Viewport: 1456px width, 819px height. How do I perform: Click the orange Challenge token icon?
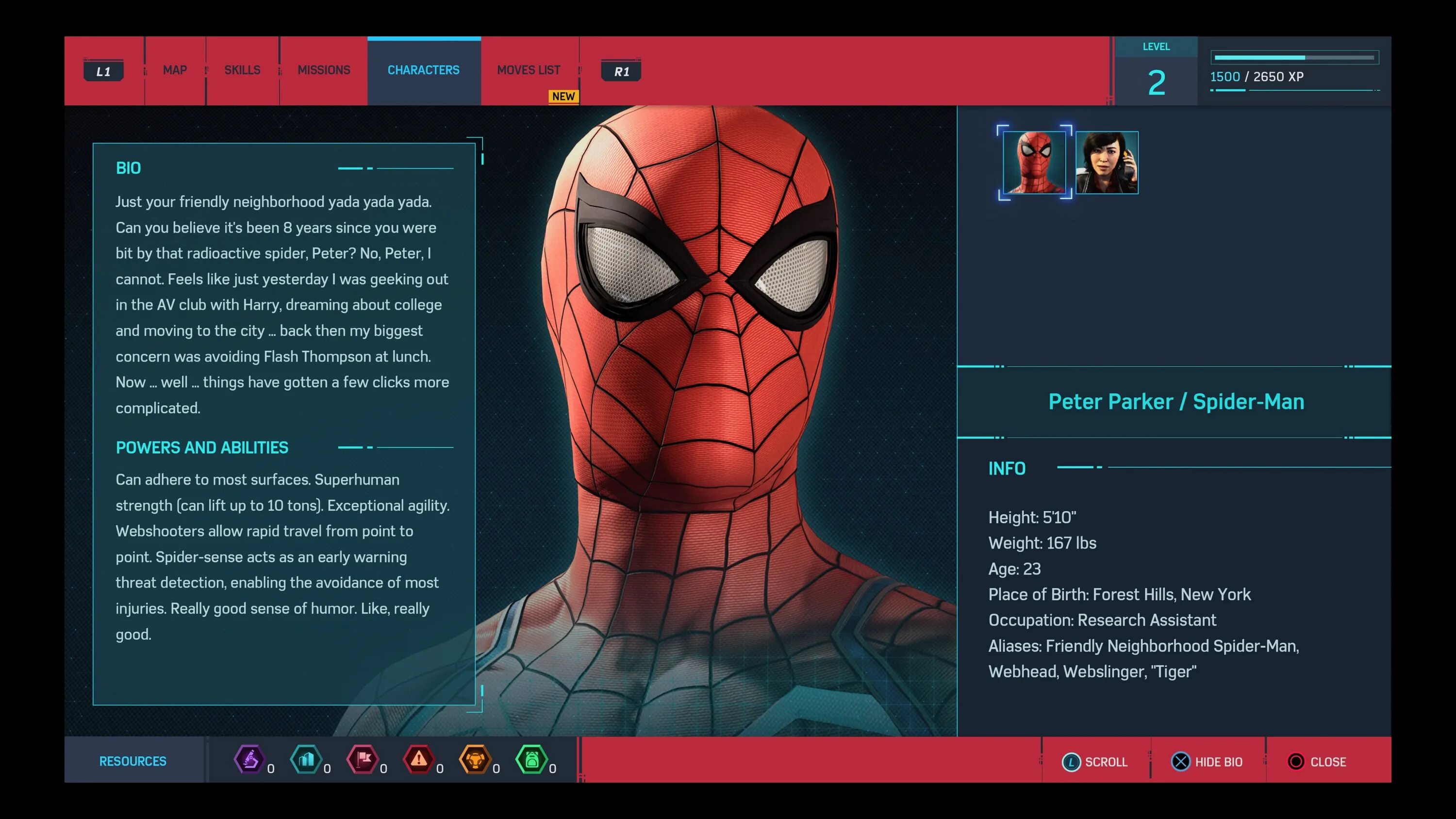tap(475, 759)
